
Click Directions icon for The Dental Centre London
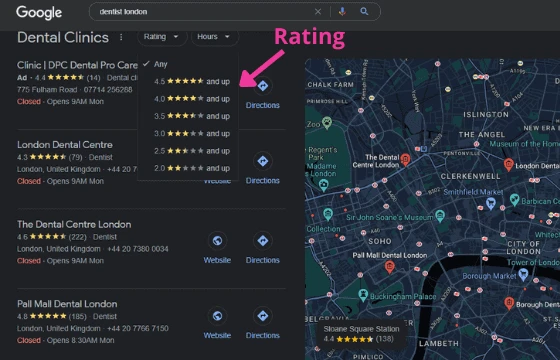[x=263, y=241]
